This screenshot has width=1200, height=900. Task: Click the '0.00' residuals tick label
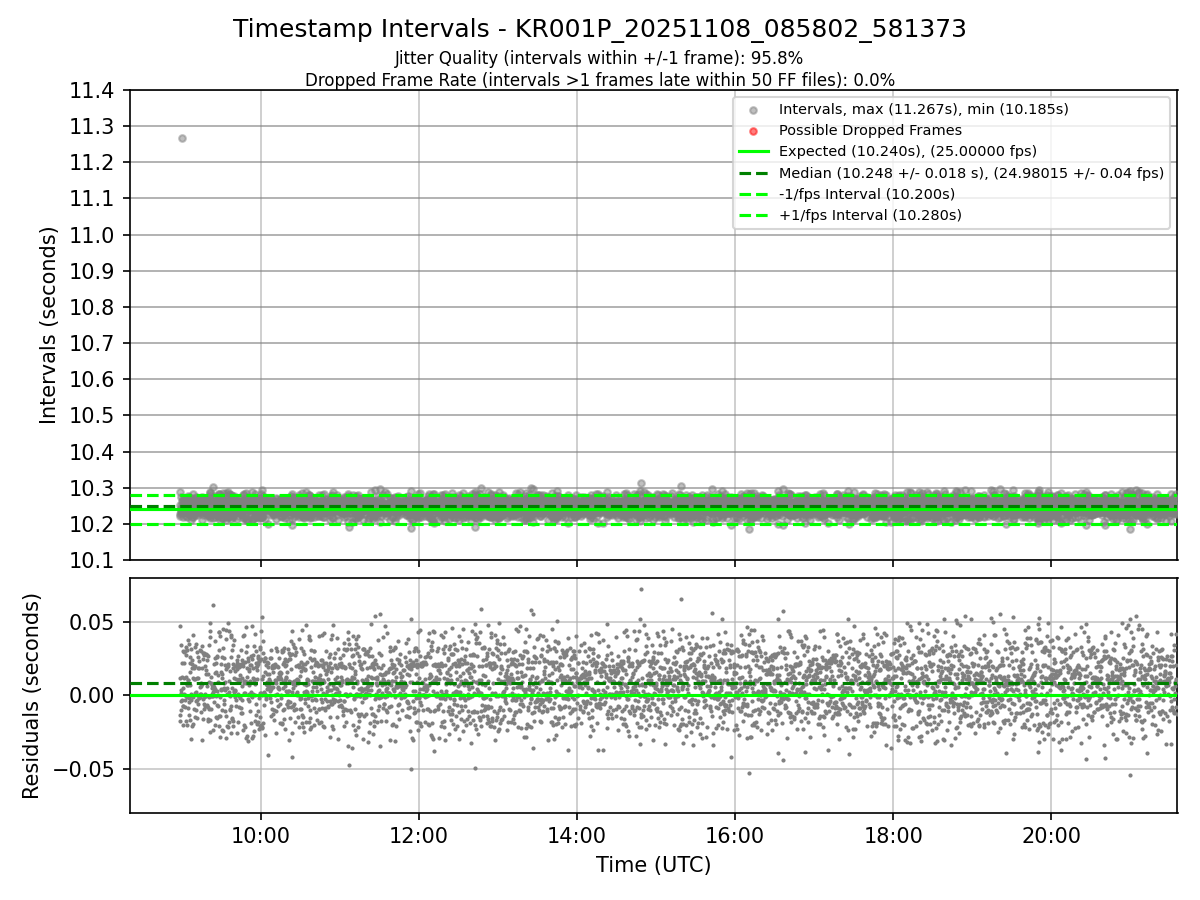[x=94, y=695]
